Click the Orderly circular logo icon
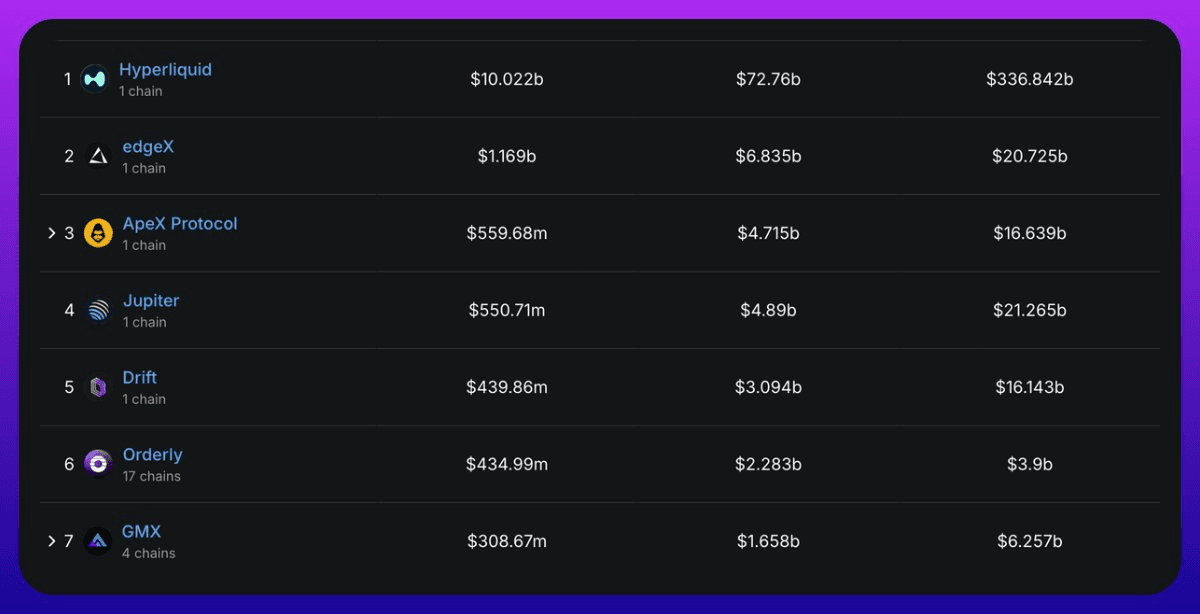1200x614 pixels. pos(98,464)
